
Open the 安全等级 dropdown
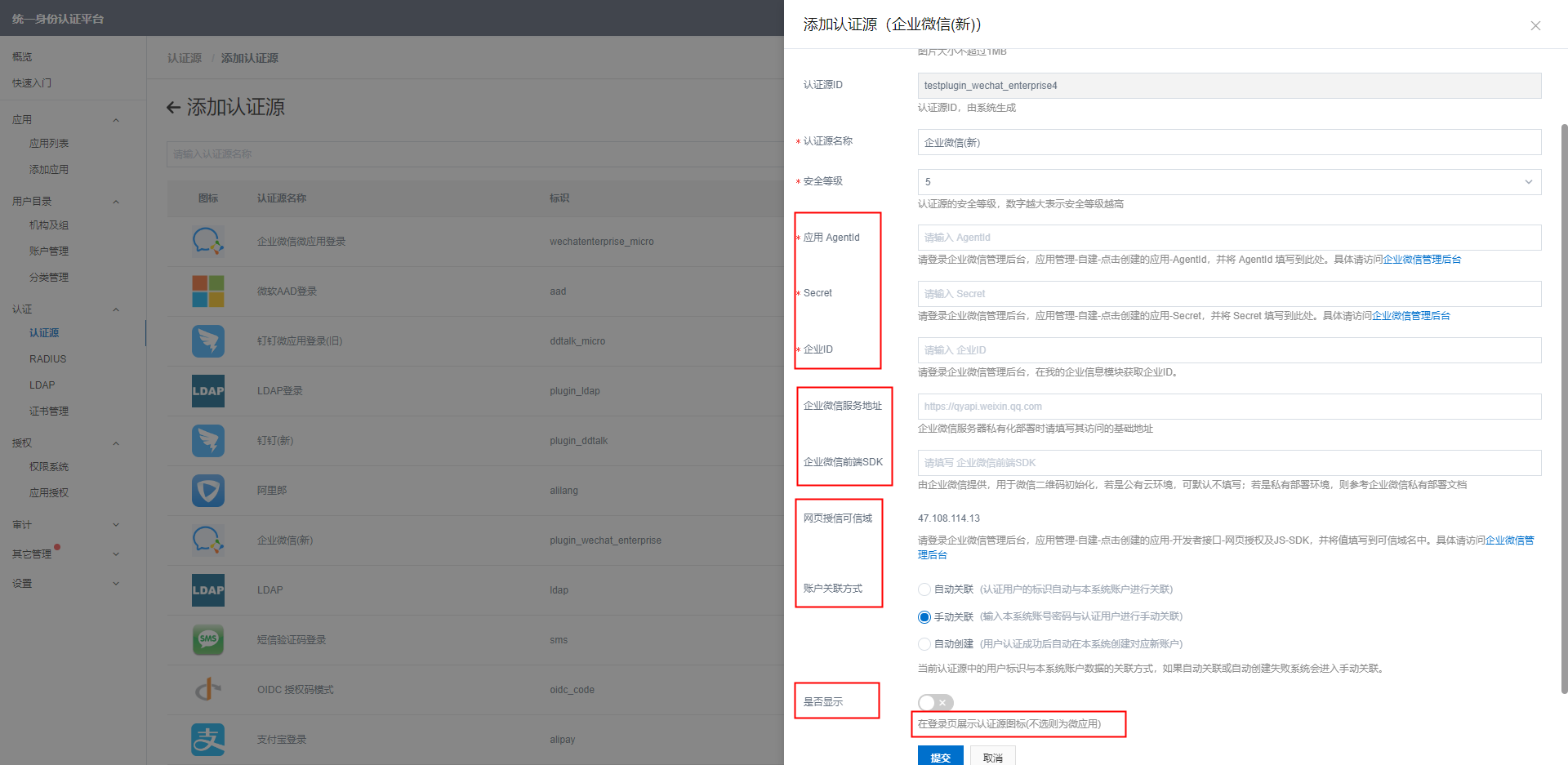(x=1228, y=182)
